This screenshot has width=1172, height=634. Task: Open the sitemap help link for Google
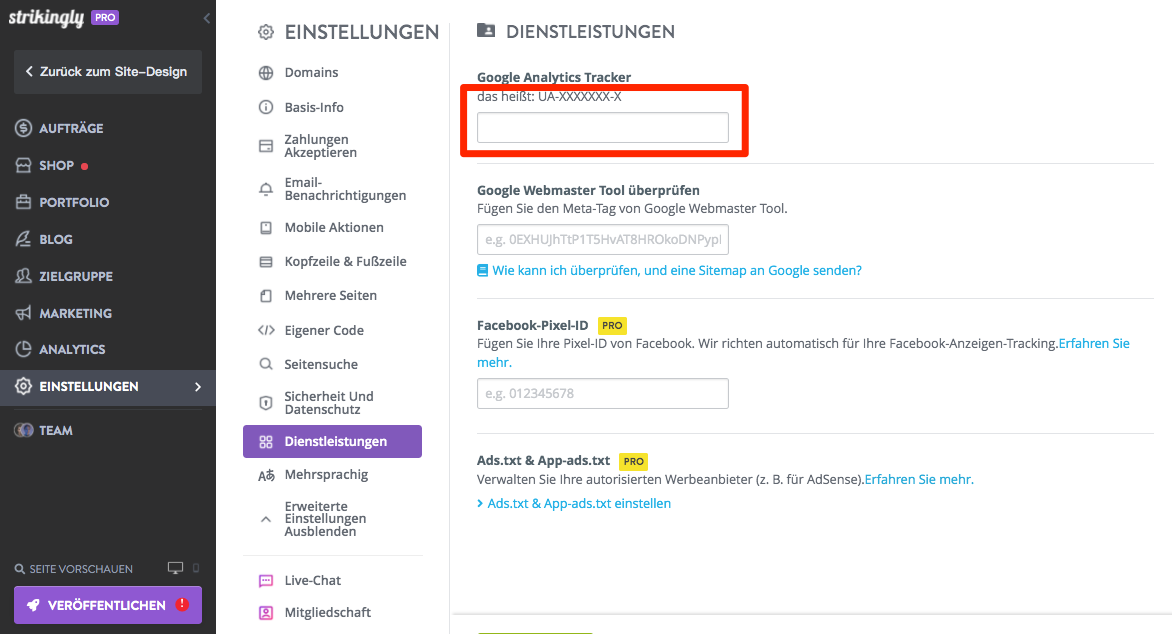(x=676, y=270)
